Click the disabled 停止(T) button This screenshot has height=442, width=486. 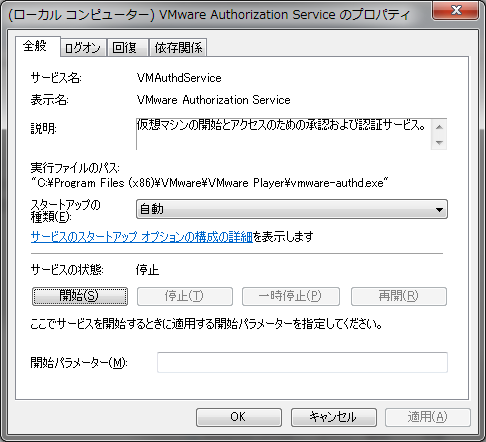[185, 296]
